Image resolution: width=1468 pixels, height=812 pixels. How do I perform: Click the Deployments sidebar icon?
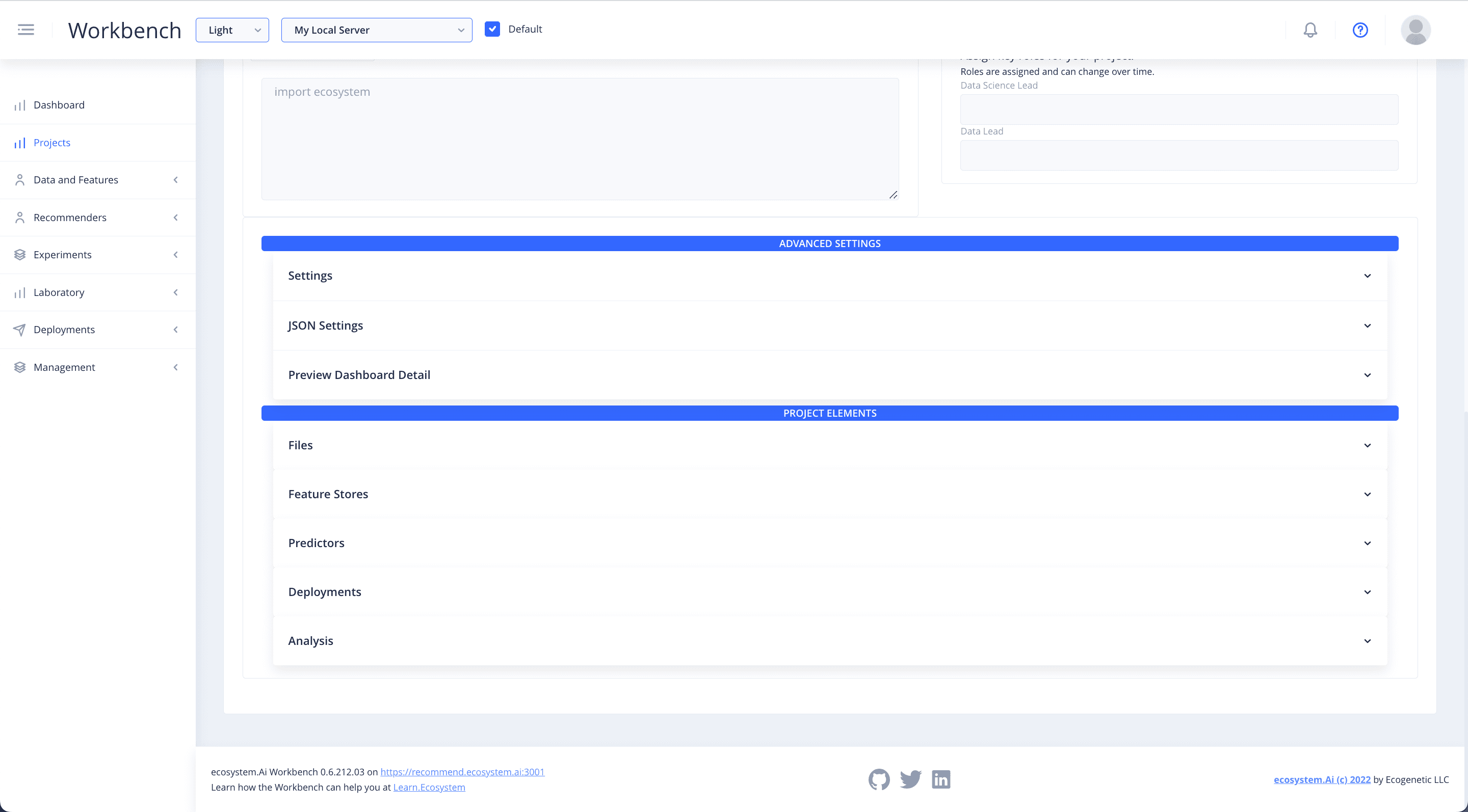(x=20, y=329)
